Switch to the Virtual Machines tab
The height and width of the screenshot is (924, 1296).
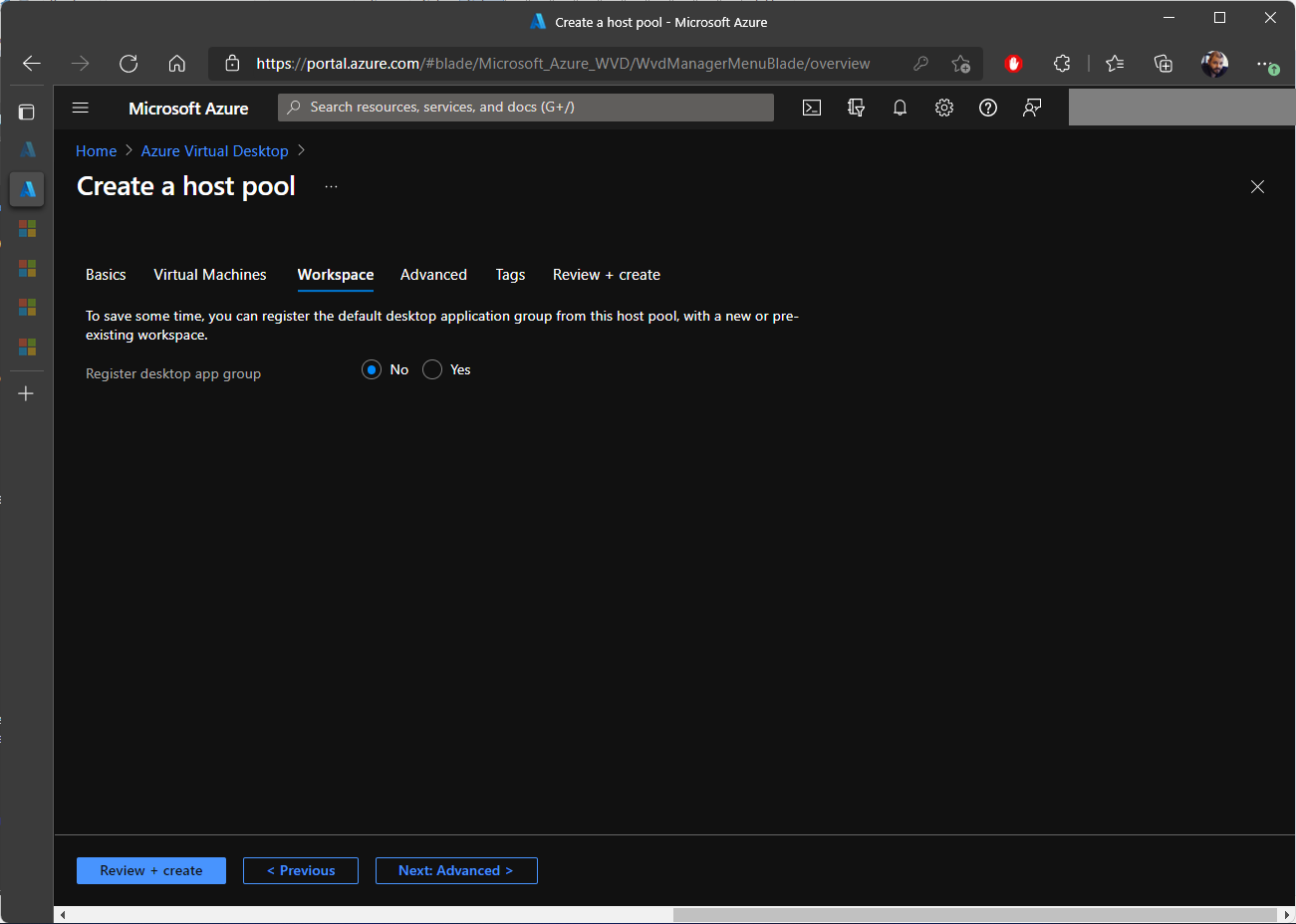[210, 275]
